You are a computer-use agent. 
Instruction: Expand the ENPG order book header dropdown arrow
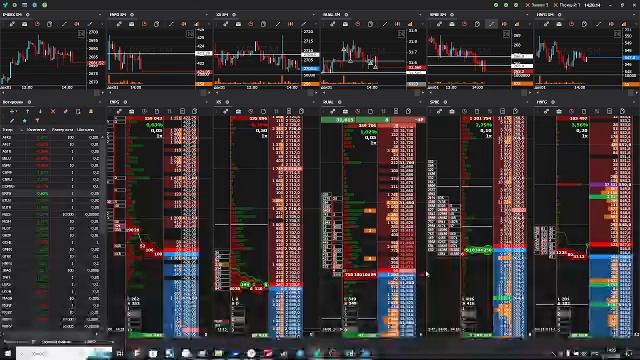(207, 102)
